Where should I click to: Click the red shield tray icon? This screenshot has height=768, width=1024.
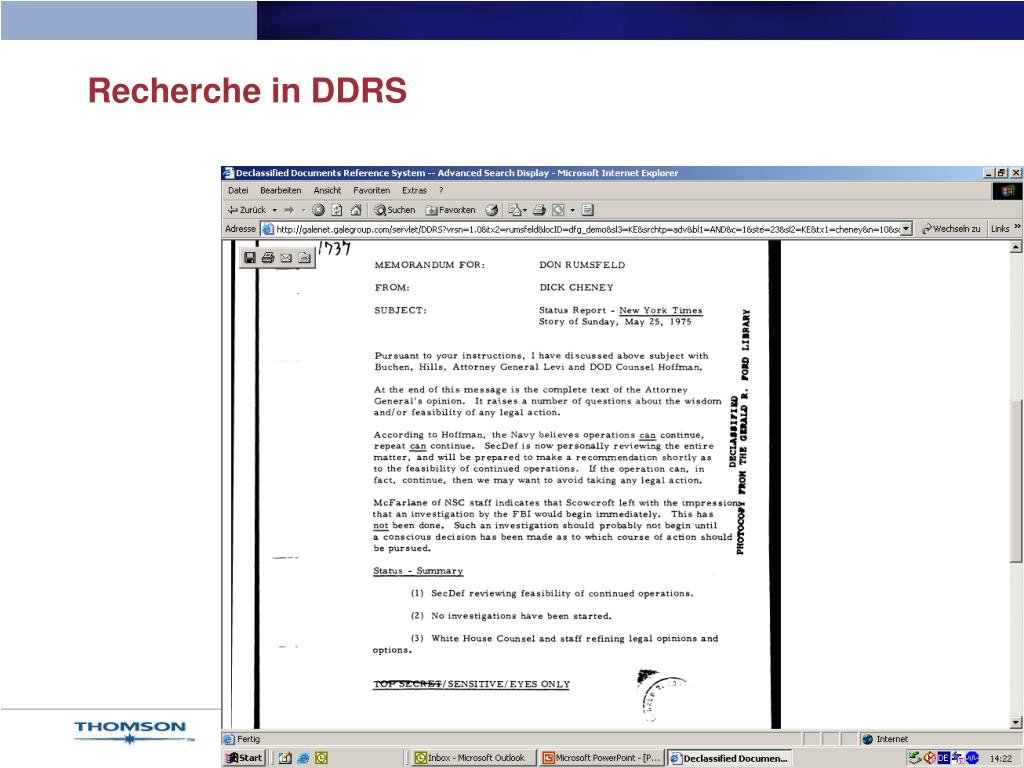click(929, 758)
